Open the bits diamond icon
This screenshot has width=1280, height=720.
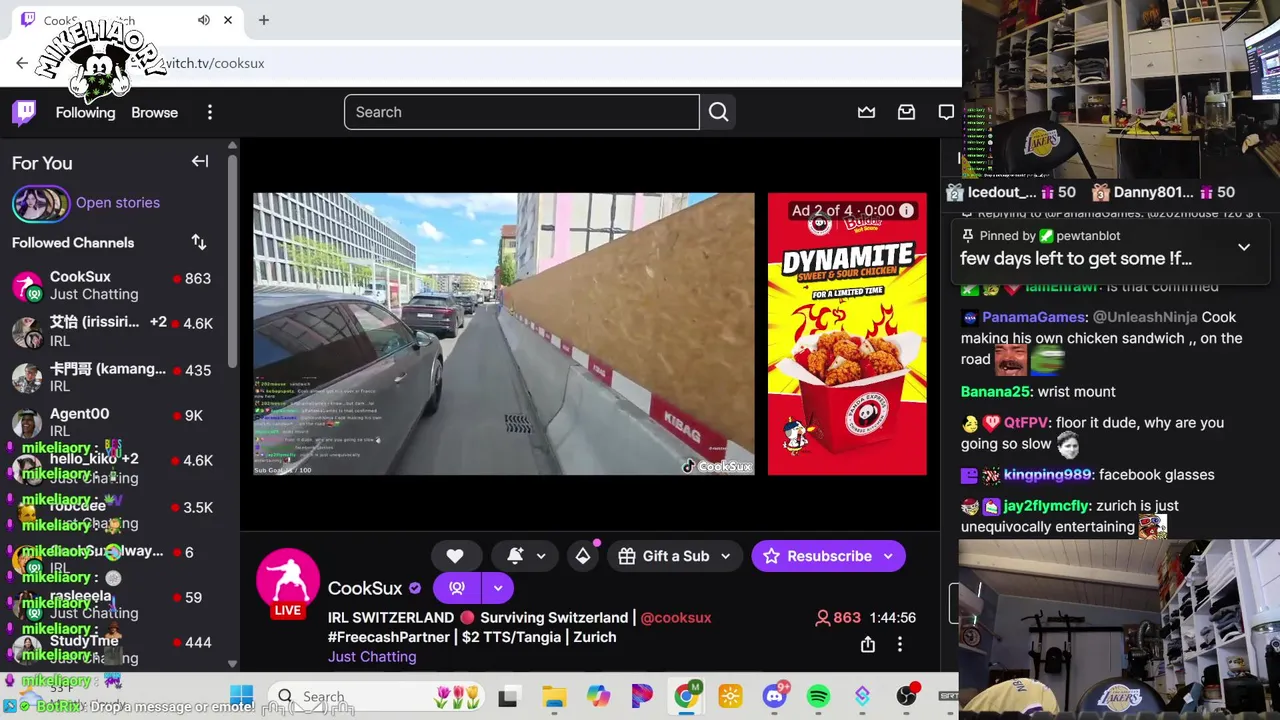point(583,556)
